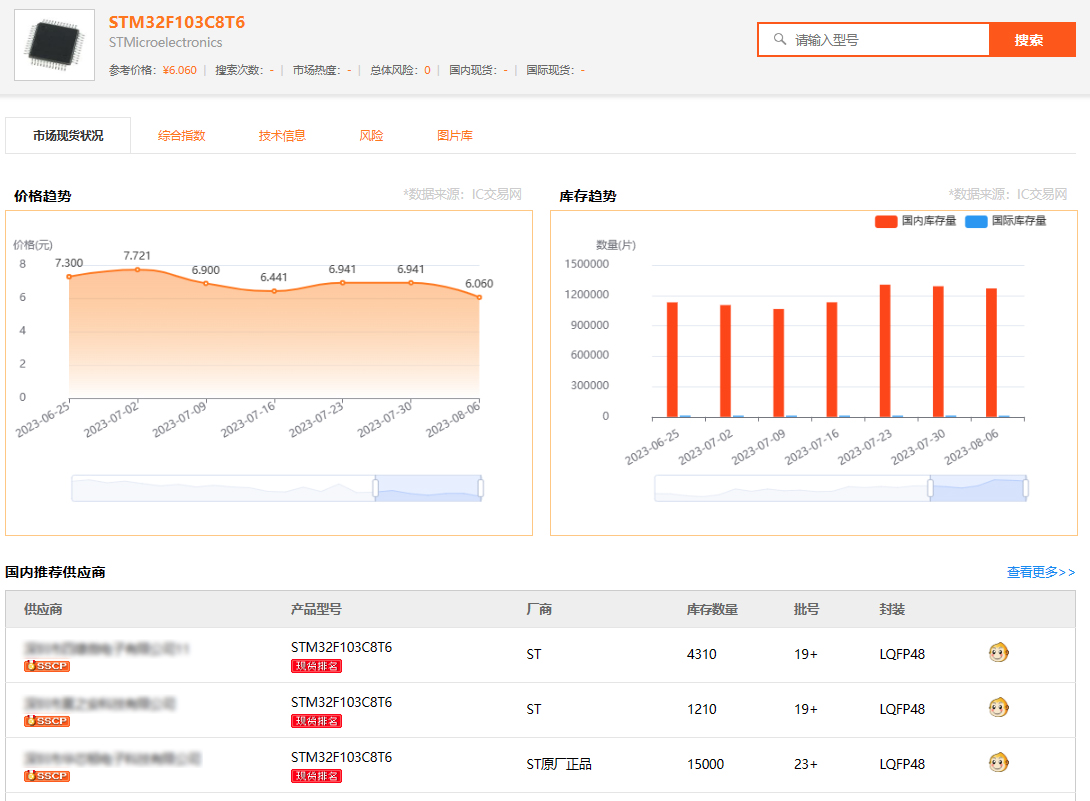Viewport: 1090px width, 801px height.
Task: Click the orange 搜索 button
Action: [1032, 40]
